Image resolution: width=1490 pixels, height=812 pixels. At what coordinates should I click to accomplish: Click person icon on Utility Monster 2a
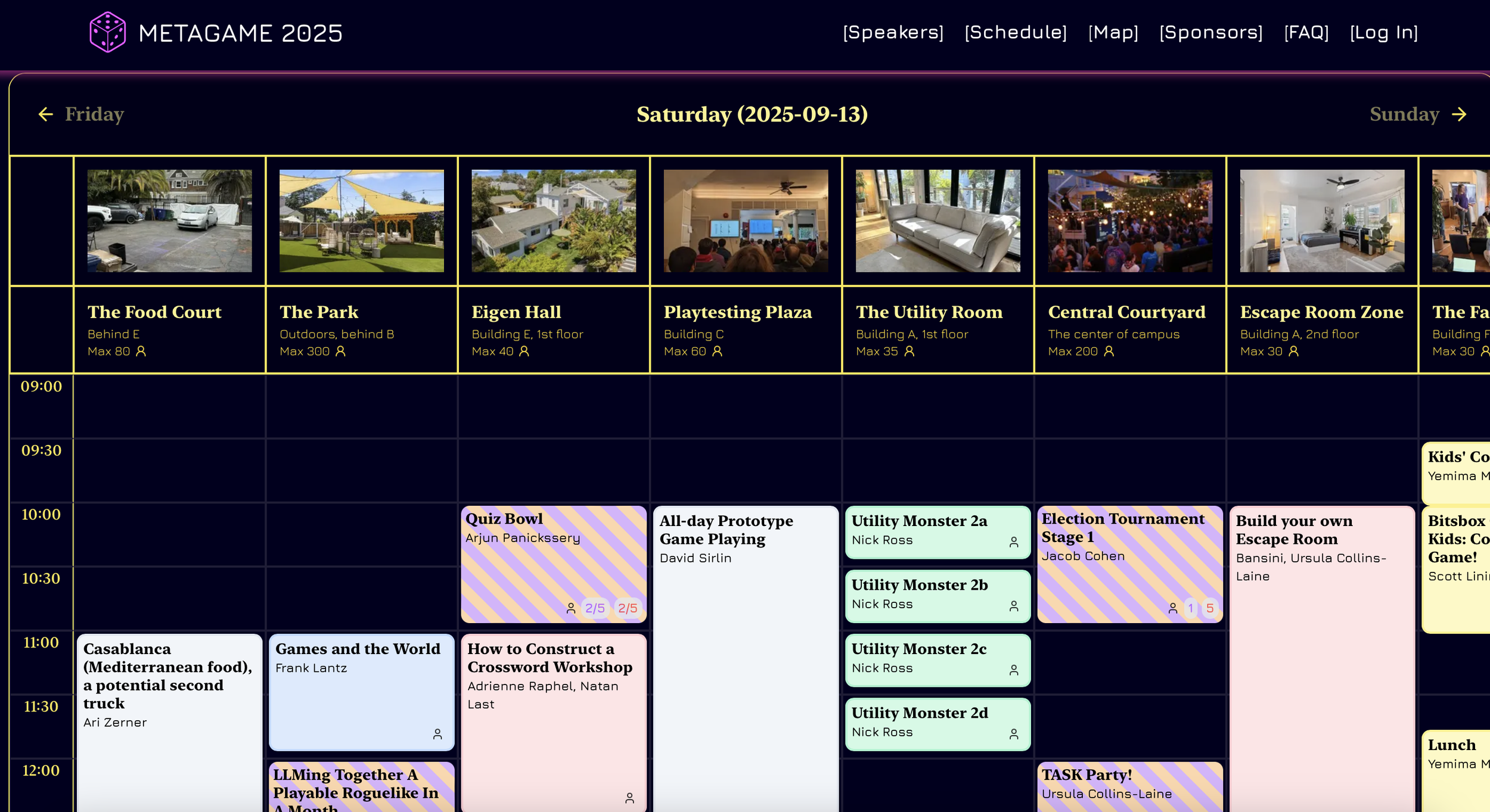[x=1013, y=542]
